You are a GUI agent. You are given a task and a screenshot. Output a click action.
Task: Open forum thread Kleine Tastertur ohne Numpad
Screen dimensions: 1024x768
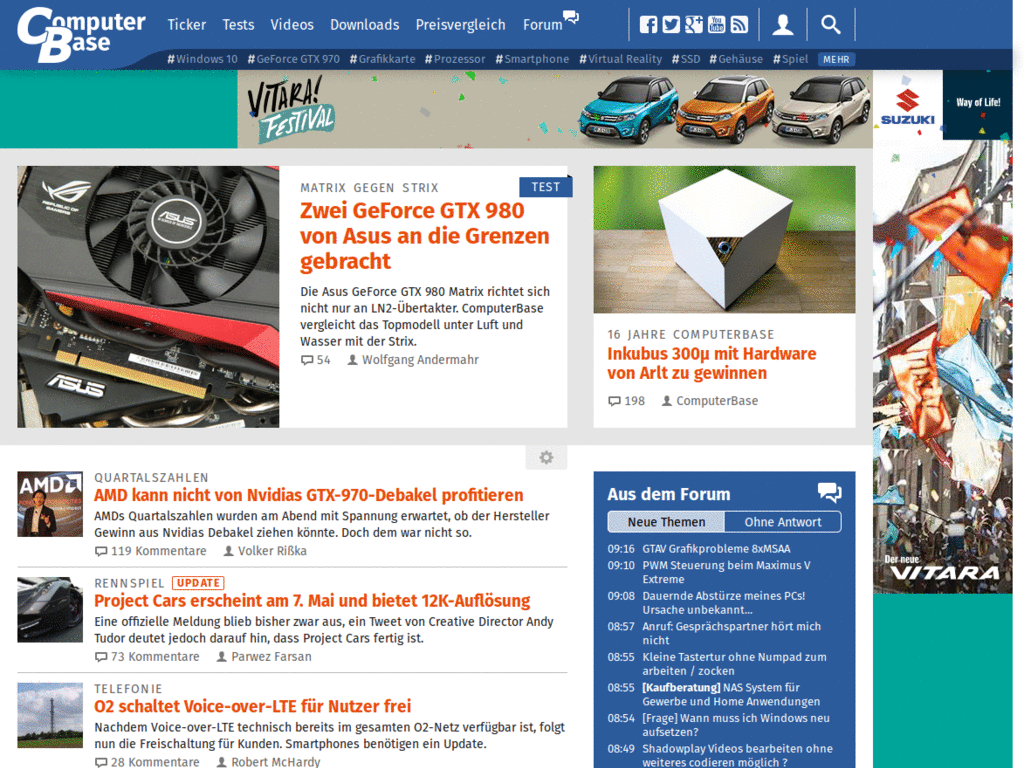coord(734,664)
